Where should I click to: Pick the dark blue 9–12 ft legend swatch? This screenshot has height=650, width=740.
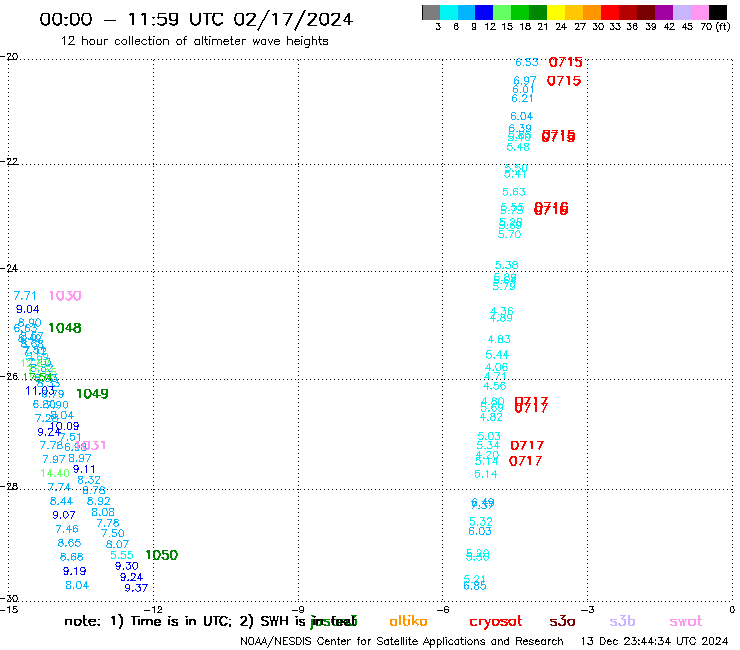(485, 12)
